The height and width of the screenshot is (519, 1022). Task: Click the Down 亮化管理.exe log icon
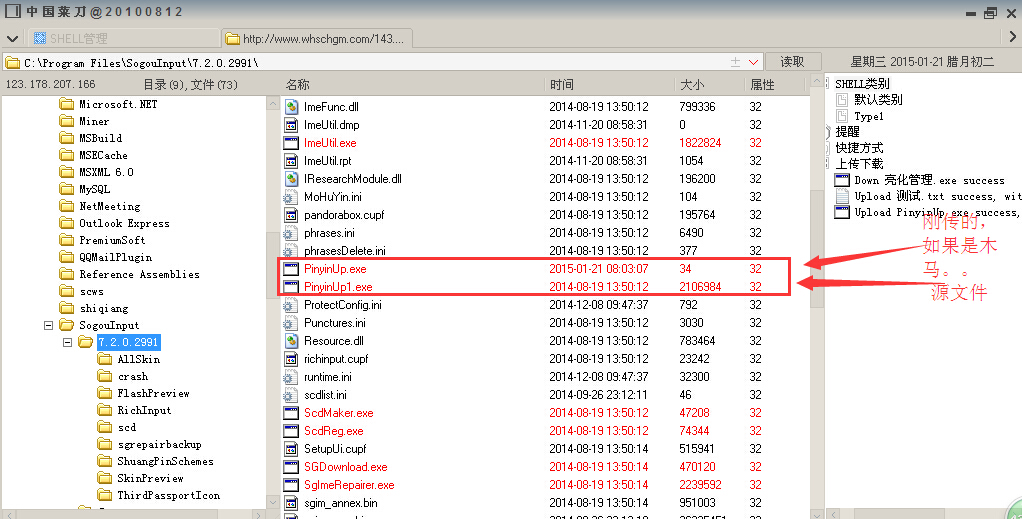tap(842, 180)
